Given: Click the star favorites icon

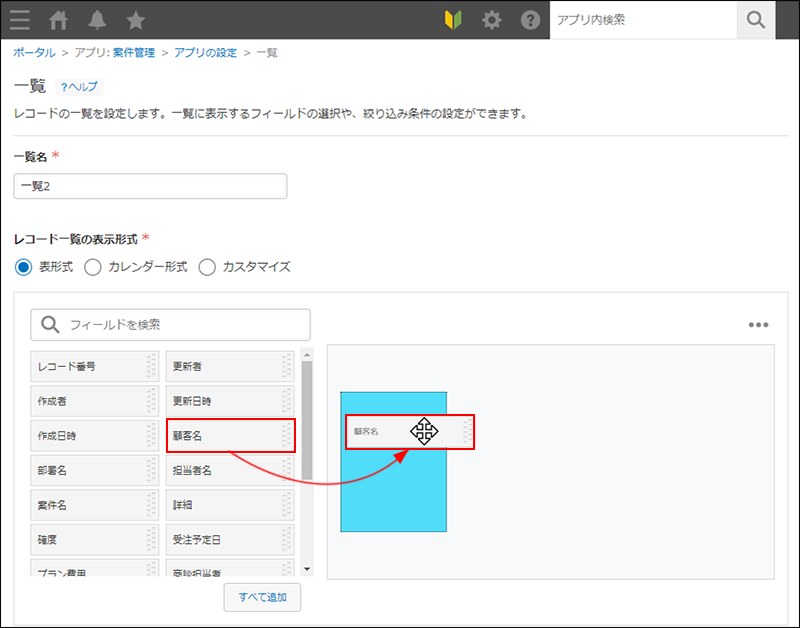Looking at the screenshot, I should point(136,19).
